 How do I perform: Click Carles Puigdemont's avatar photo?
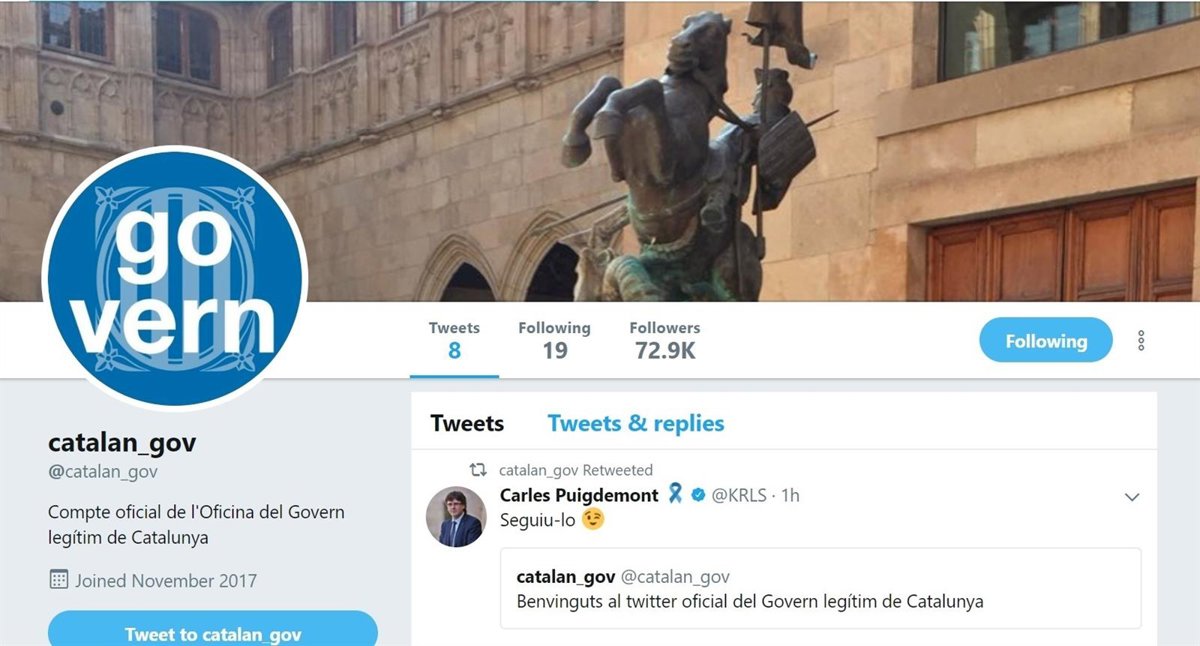tap(456, 517)
